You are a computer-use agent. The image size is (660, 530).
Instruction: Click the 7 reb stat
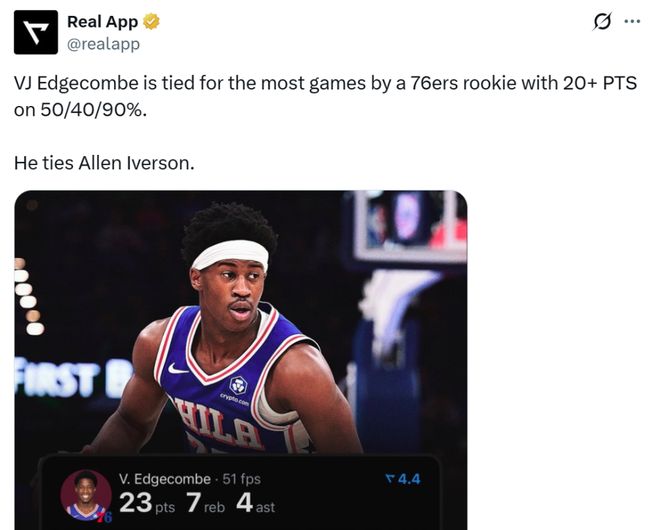[204, 503]
